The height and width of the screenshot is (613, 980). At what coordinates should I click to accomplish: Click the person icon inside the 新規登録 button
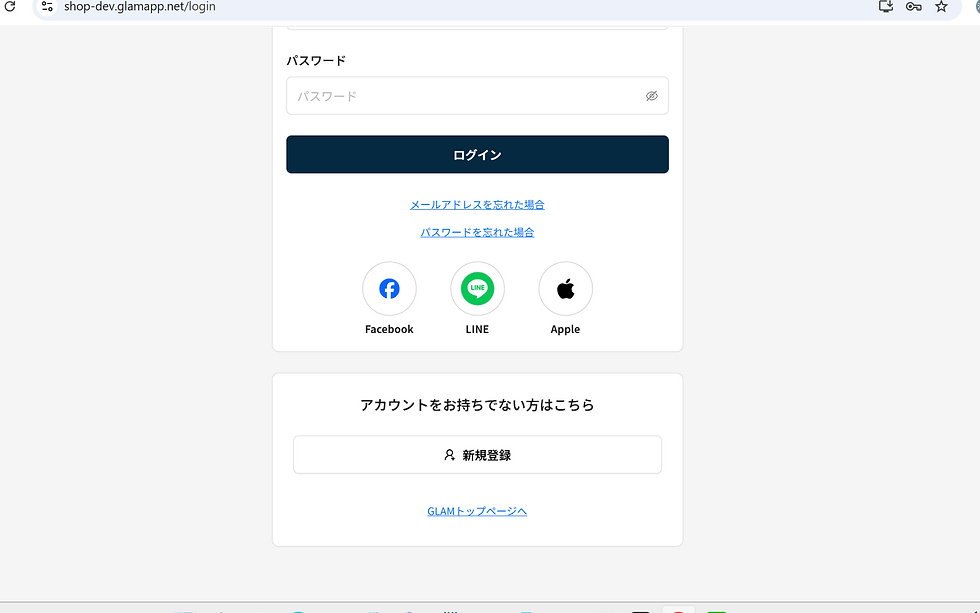pos(448,454)
